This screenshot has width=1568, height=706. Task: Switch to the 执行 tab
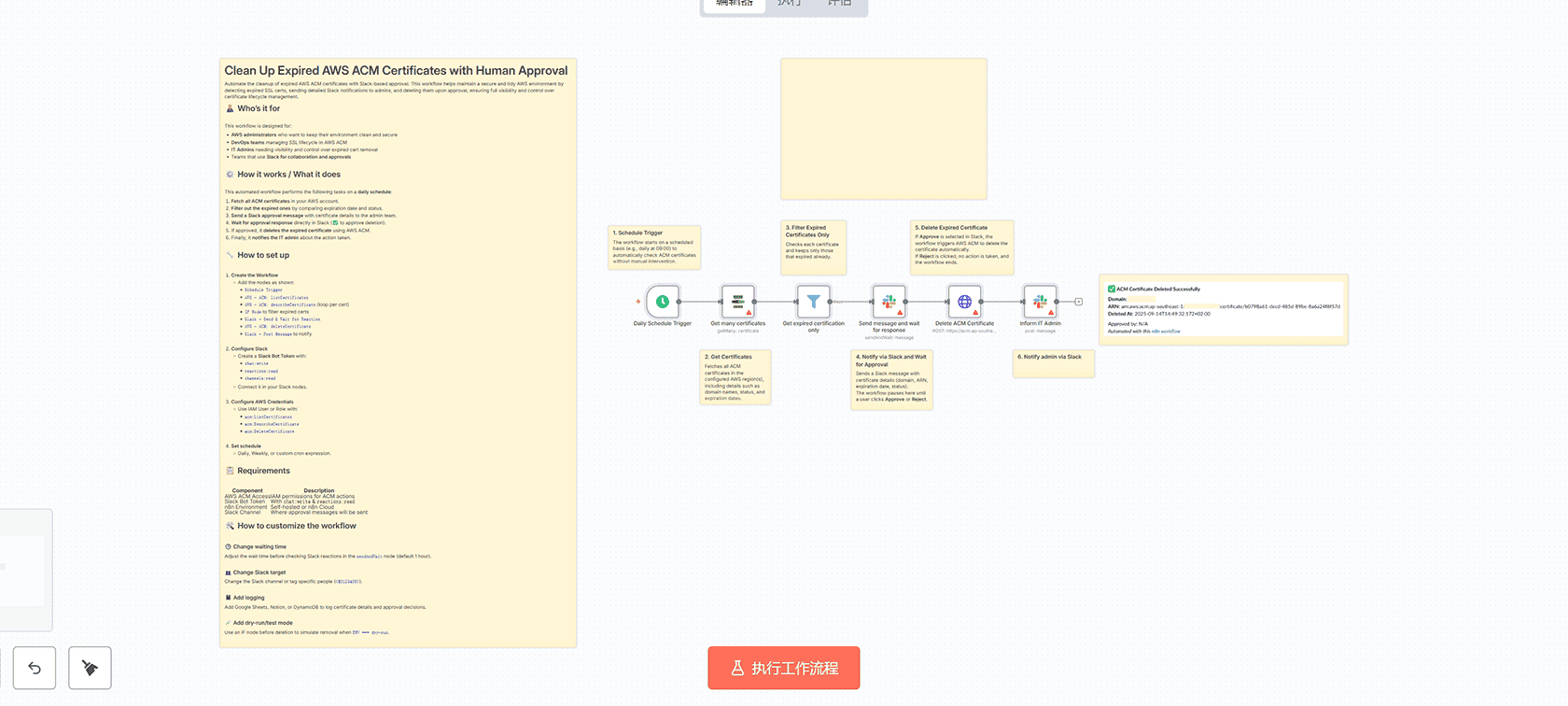click(789, 4)
